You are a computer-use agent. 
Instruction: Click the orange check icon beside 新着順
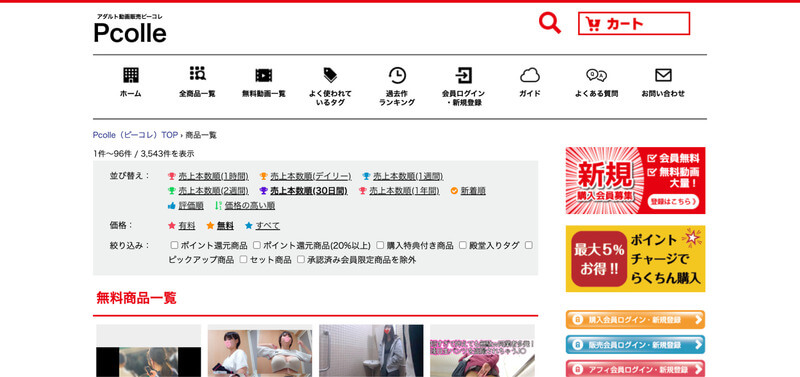[454, 191]
